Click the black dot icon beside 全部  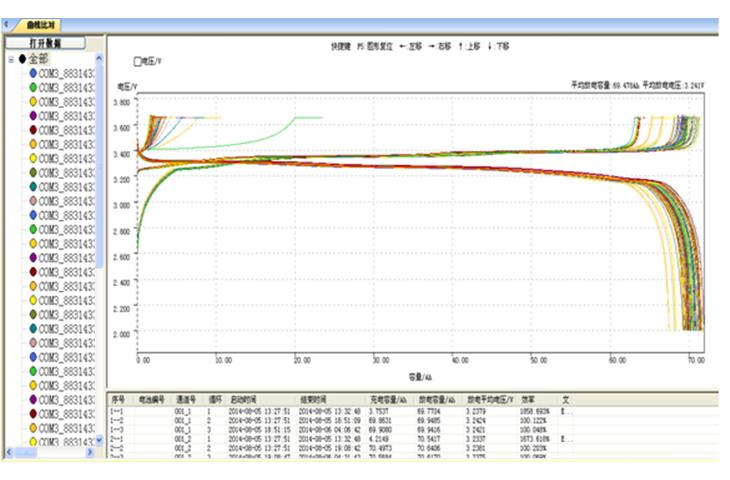tap(22, 59)
